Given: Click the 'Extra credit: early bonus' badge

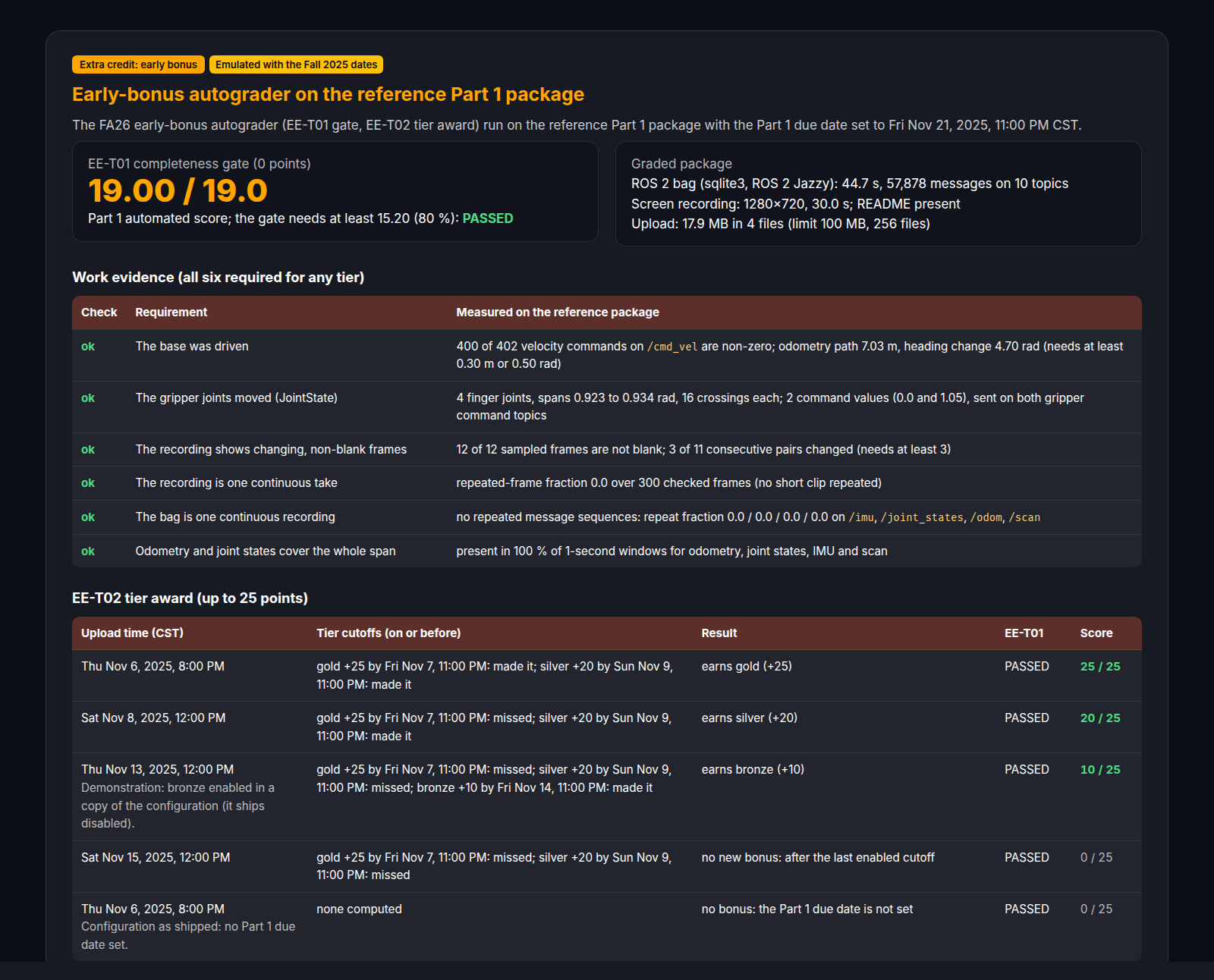Looking at the screenshot, I should [x=138, y=64].
